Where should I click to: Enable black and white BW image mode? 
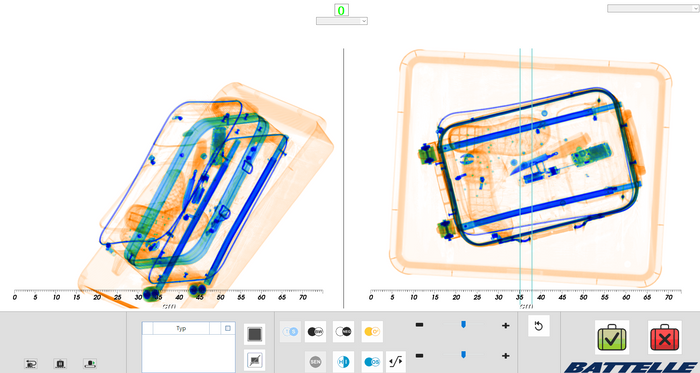315,332
